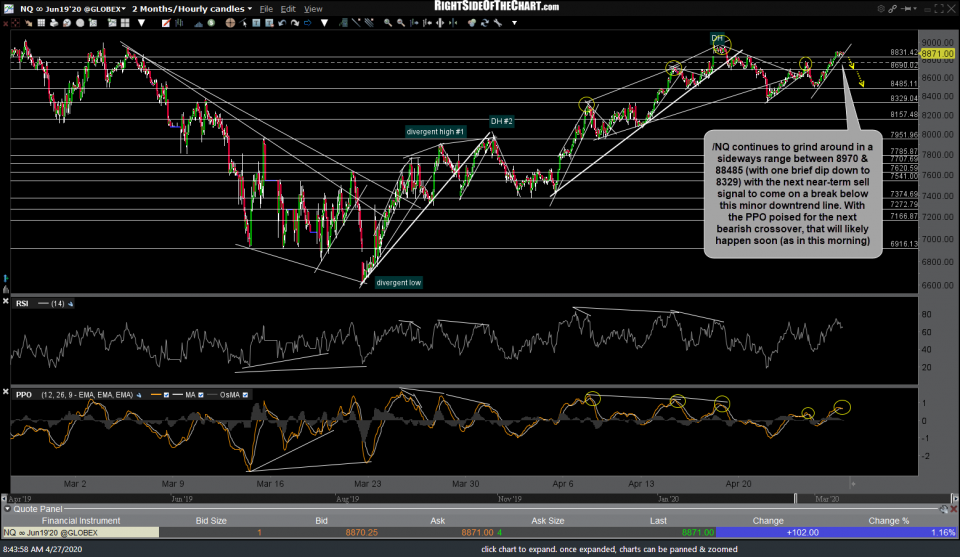
Task: Click the print chart toolbar icon
Action: coord(54,23)
